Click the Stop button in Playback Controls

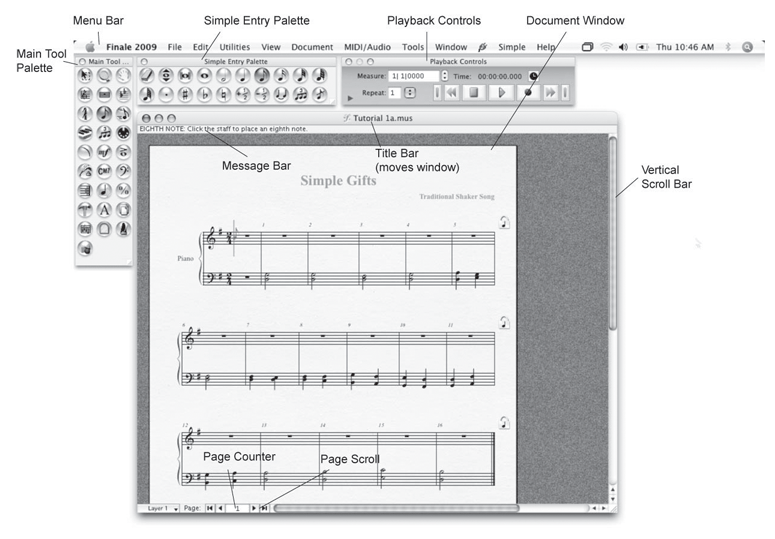pyautogui.click(x=474, y=92)
